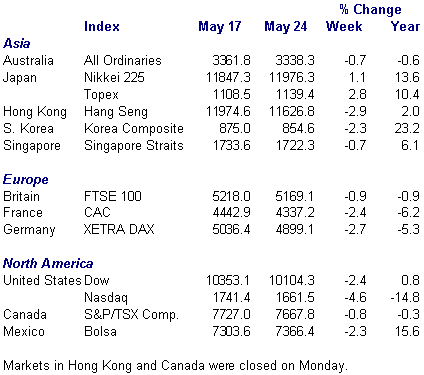Click the Nasdaq yearly change -14.8
424x375 pixels.
405,297
